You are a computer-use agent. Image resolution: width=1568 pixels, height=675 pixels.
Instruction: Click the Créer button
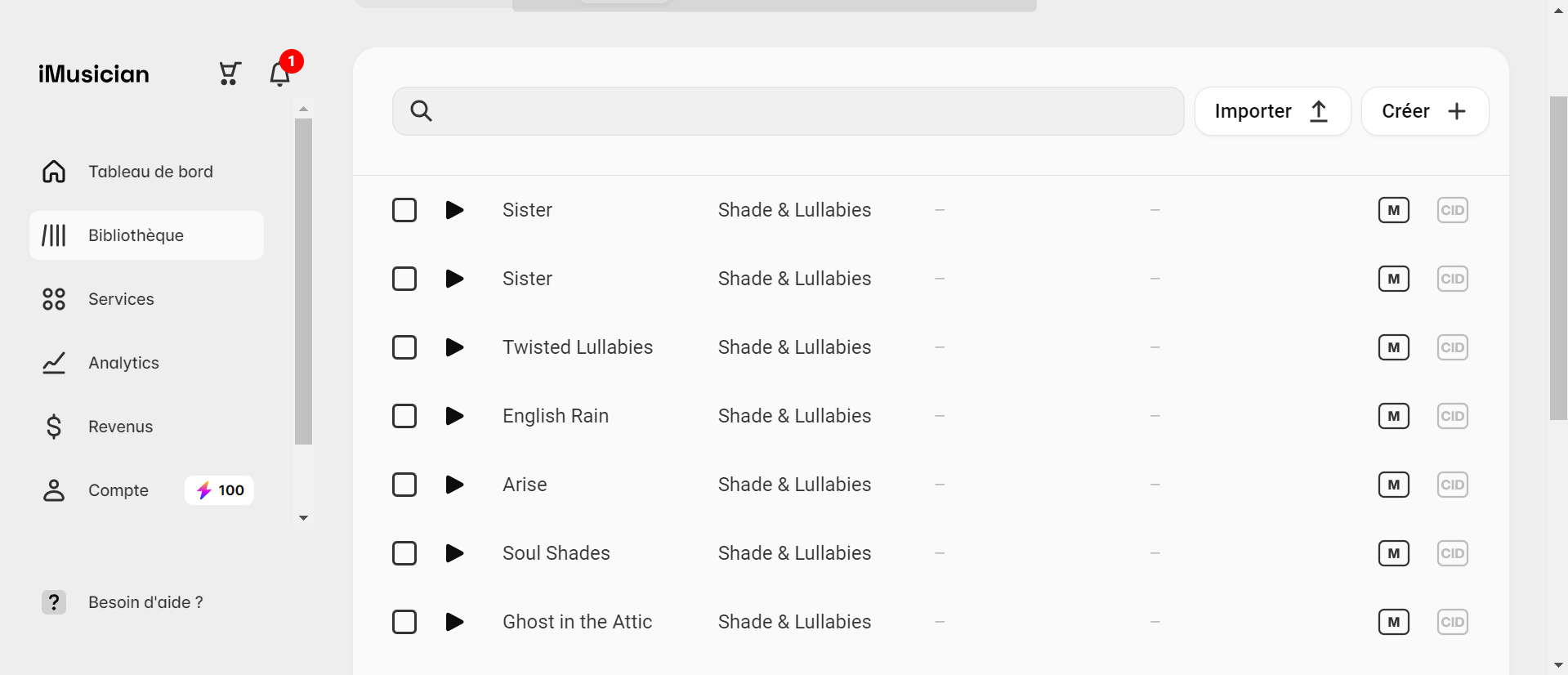click(1424, 111)
